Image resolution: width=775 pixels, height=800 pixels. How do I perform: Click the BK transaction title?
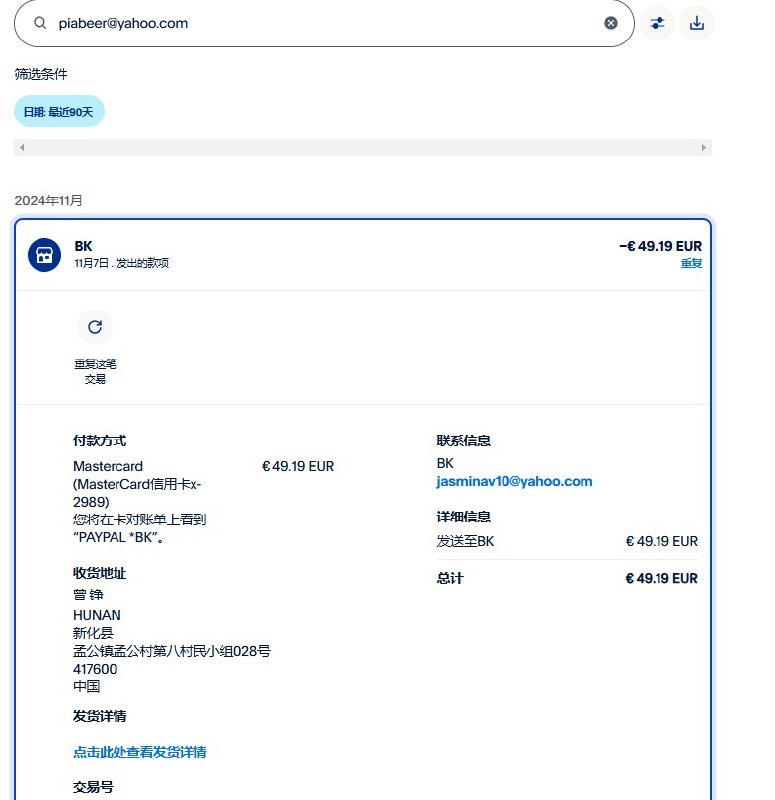point(83,246)
